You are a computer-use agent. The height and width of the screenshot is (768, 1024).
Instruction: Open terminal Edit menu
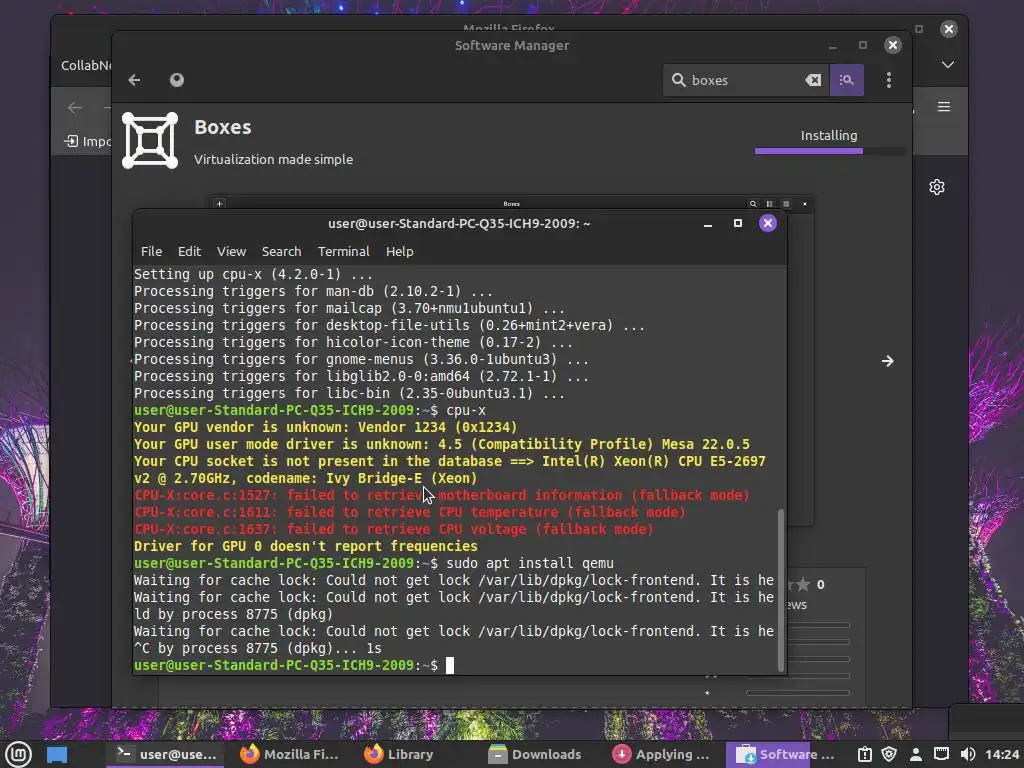(189, 251)
